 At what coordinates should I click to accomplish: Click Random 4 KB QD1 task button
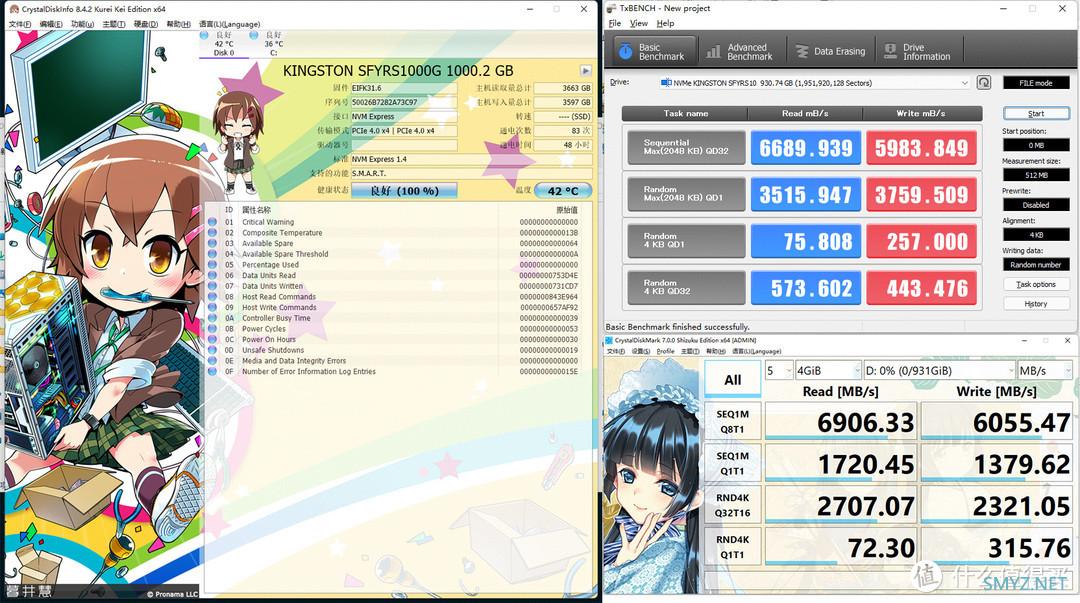pos(686,241)
